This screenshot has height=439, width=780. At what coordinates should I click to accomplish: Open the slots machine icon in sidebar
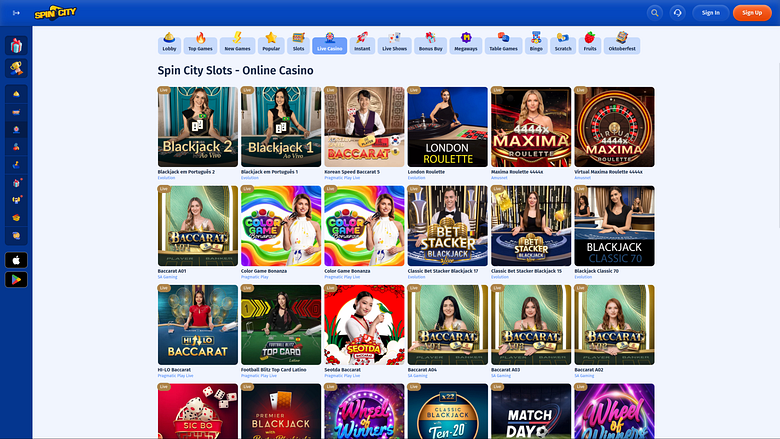16,112
